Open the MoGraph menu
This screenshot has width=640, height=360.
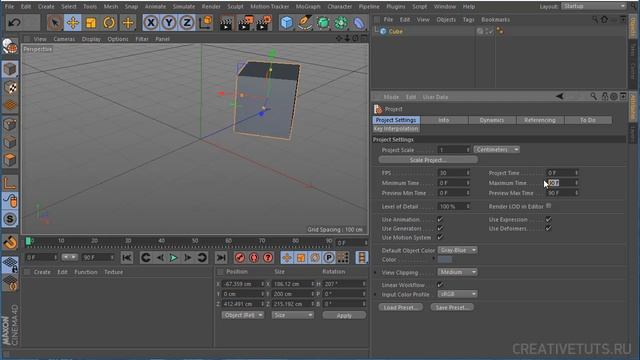point(308,7)
